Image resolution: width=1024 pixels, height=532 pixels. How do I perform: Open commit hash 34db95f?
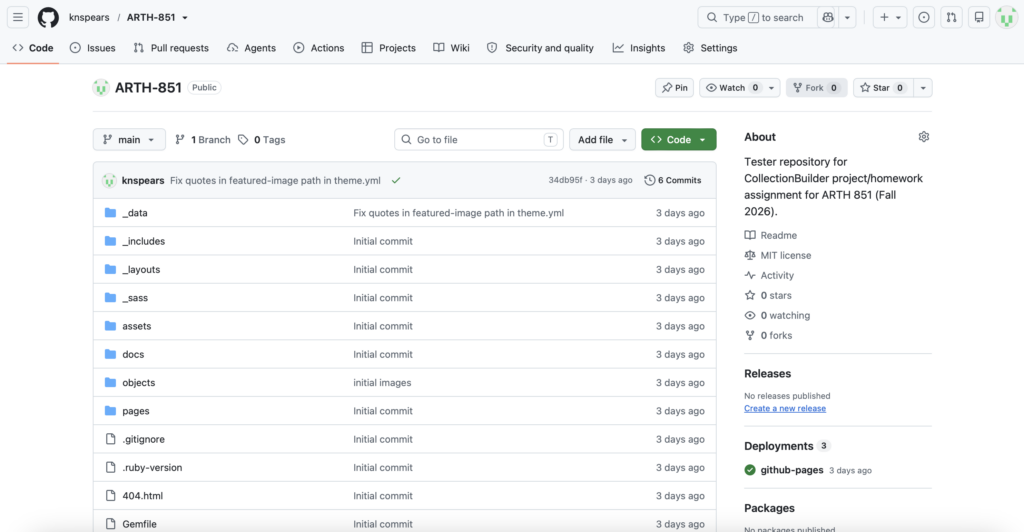565,180
